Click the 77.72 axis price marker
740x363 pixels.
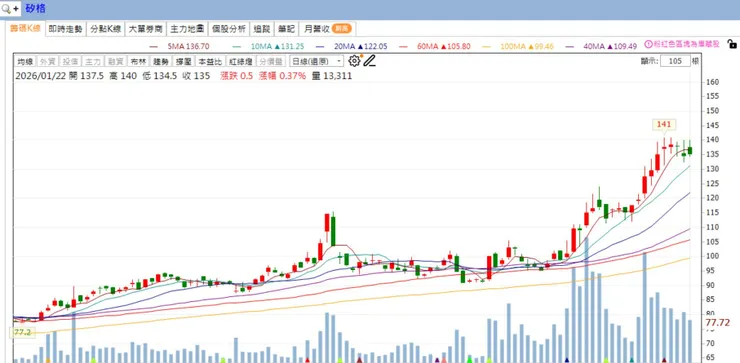click(x=717, y=323)
